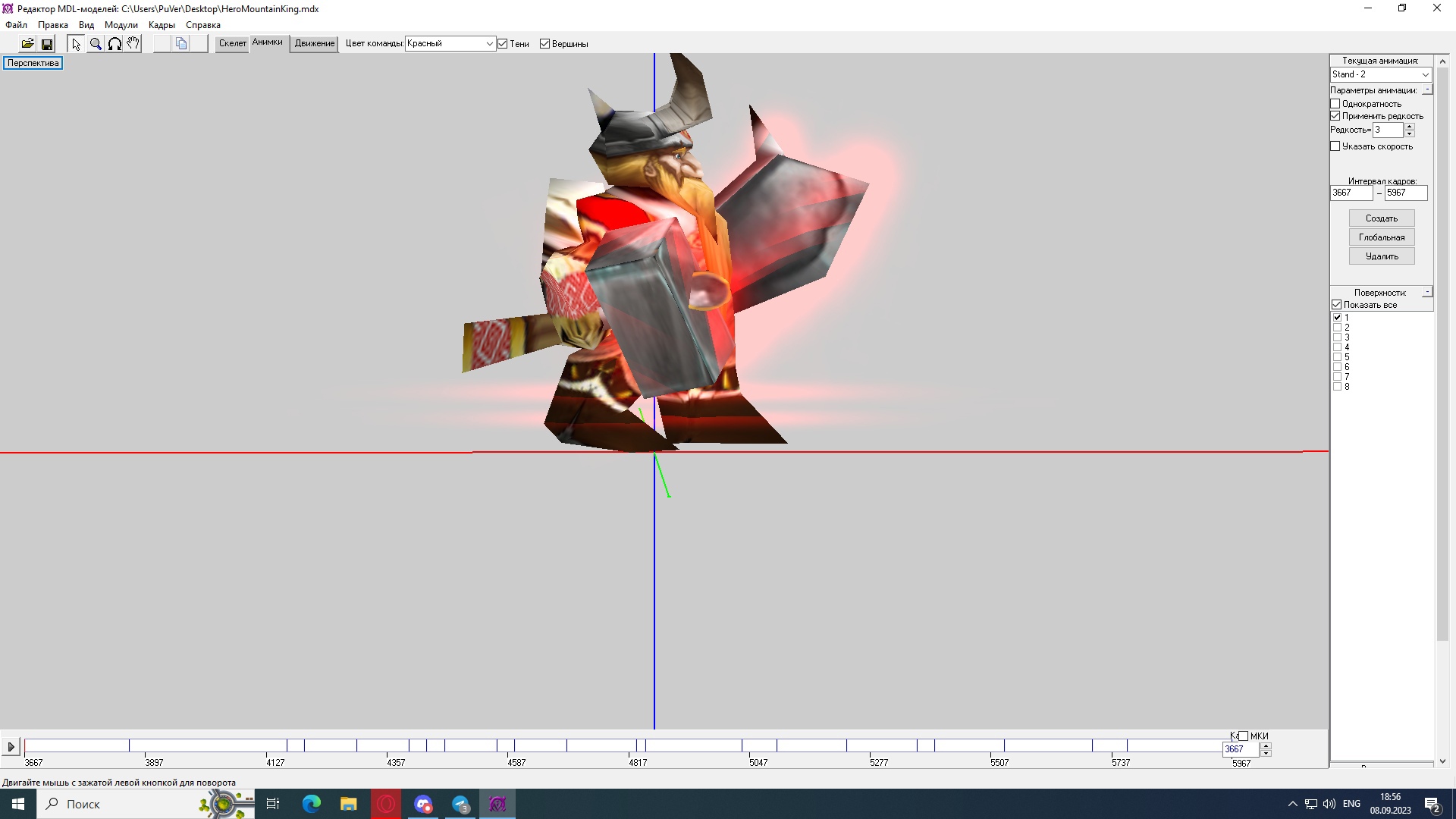Click the save floppy disk icon
This screenshot has width=1456, height=819.
47,44
